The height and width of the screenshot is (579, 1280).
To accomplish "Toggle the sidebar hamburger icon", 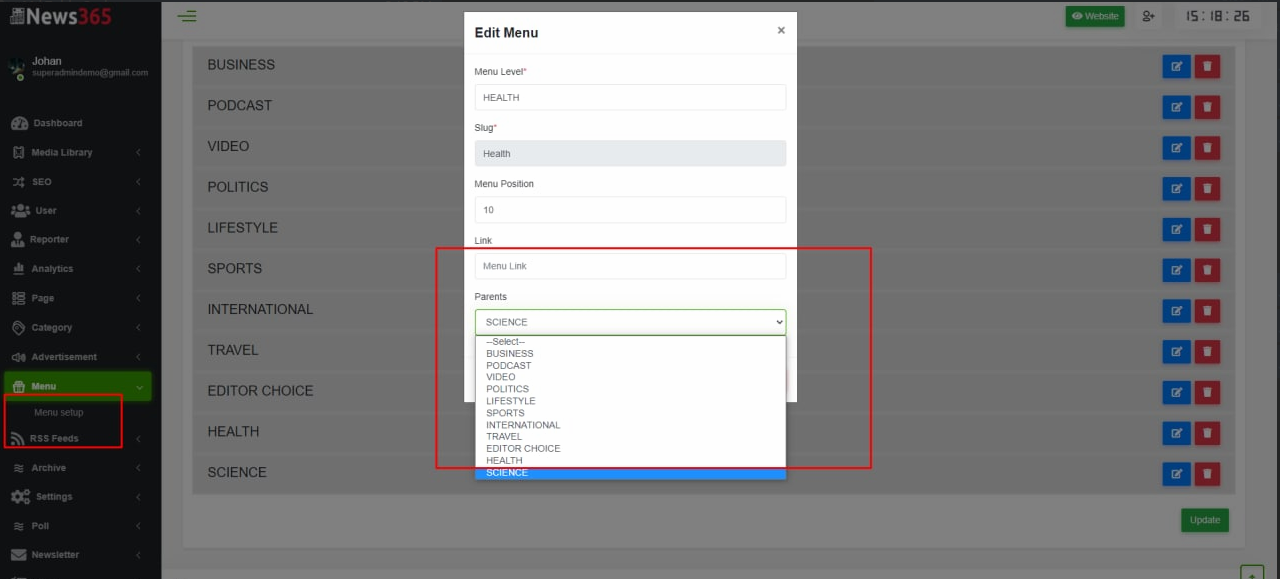I will click(187, 16).
